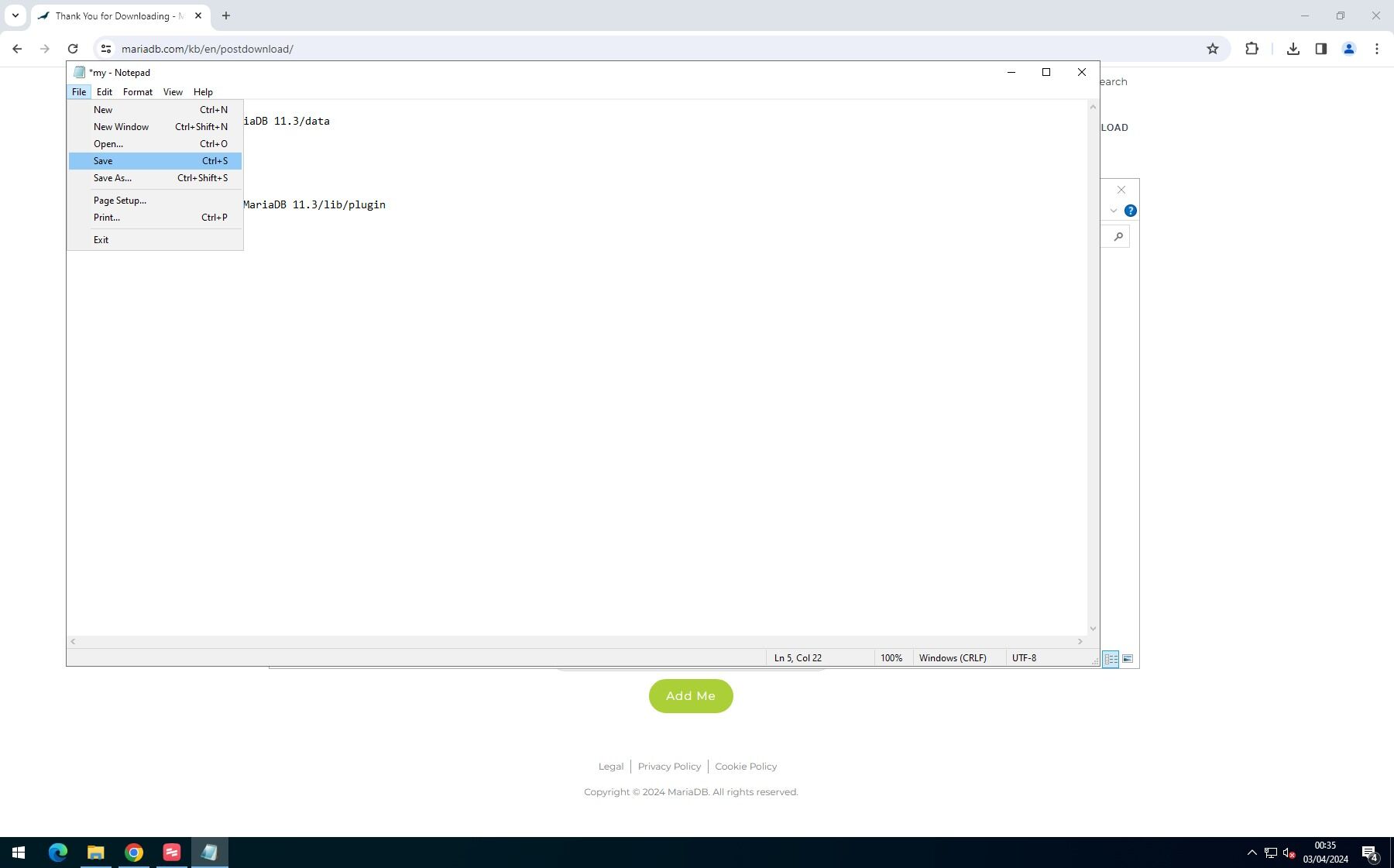Image resolution: width=1394 pixels, height=868 pixels.
Task: Click the text line ending in lib/plugin
Action: coord(315,205)
